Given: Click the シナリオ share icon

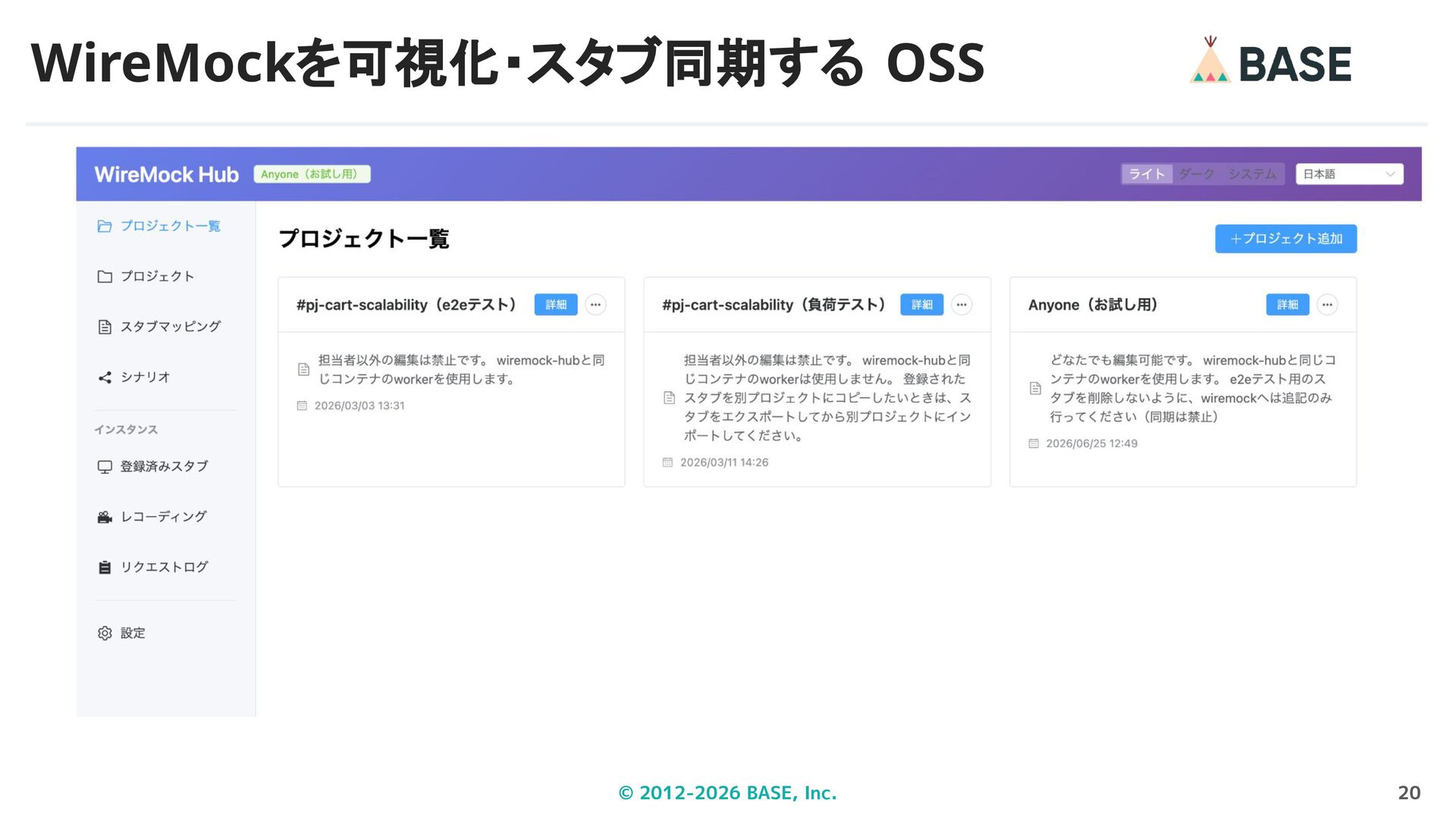Looking at the screenshot, I should coord(105,378).
